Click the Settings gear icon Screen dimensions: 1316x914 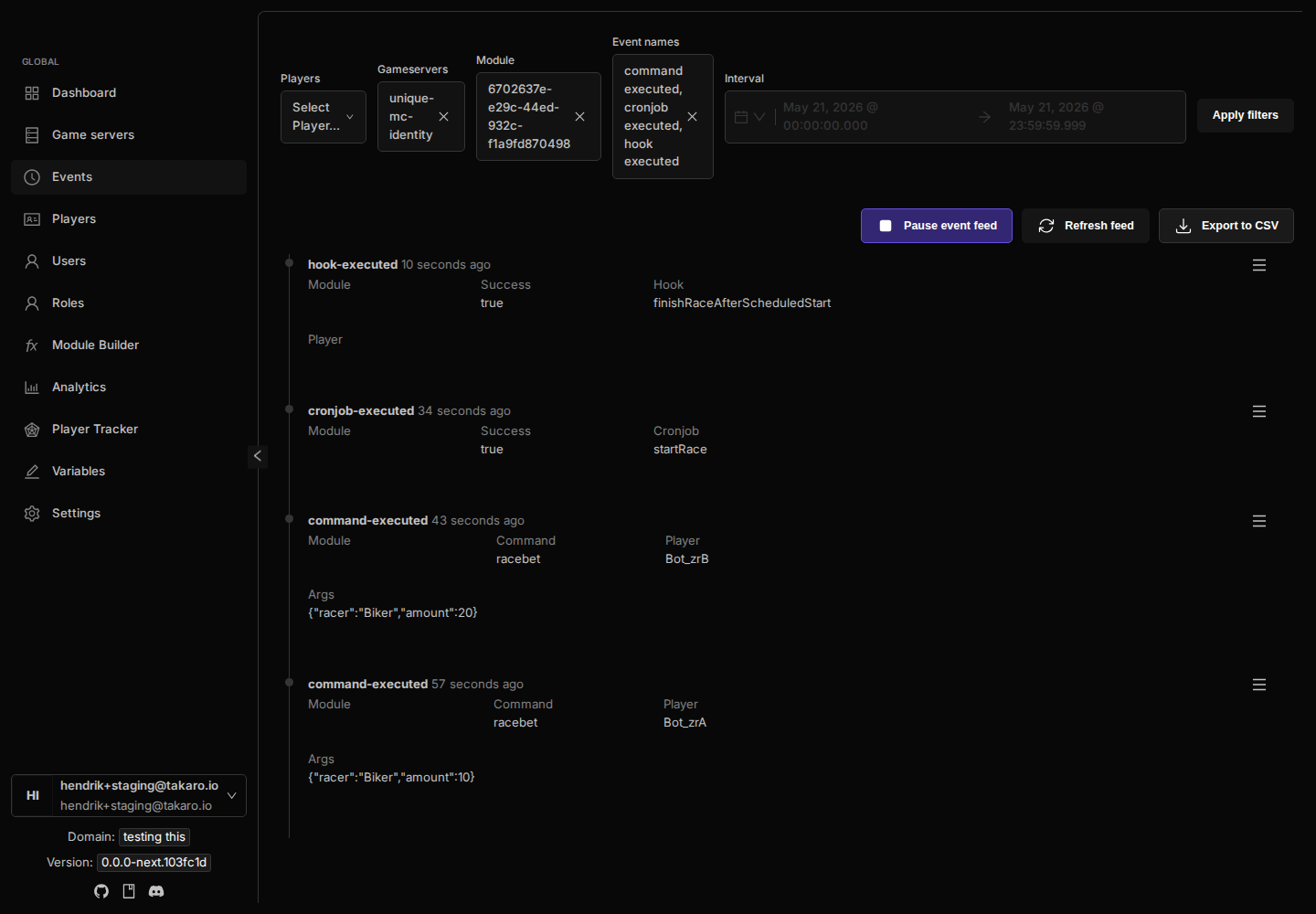point(32,514)
